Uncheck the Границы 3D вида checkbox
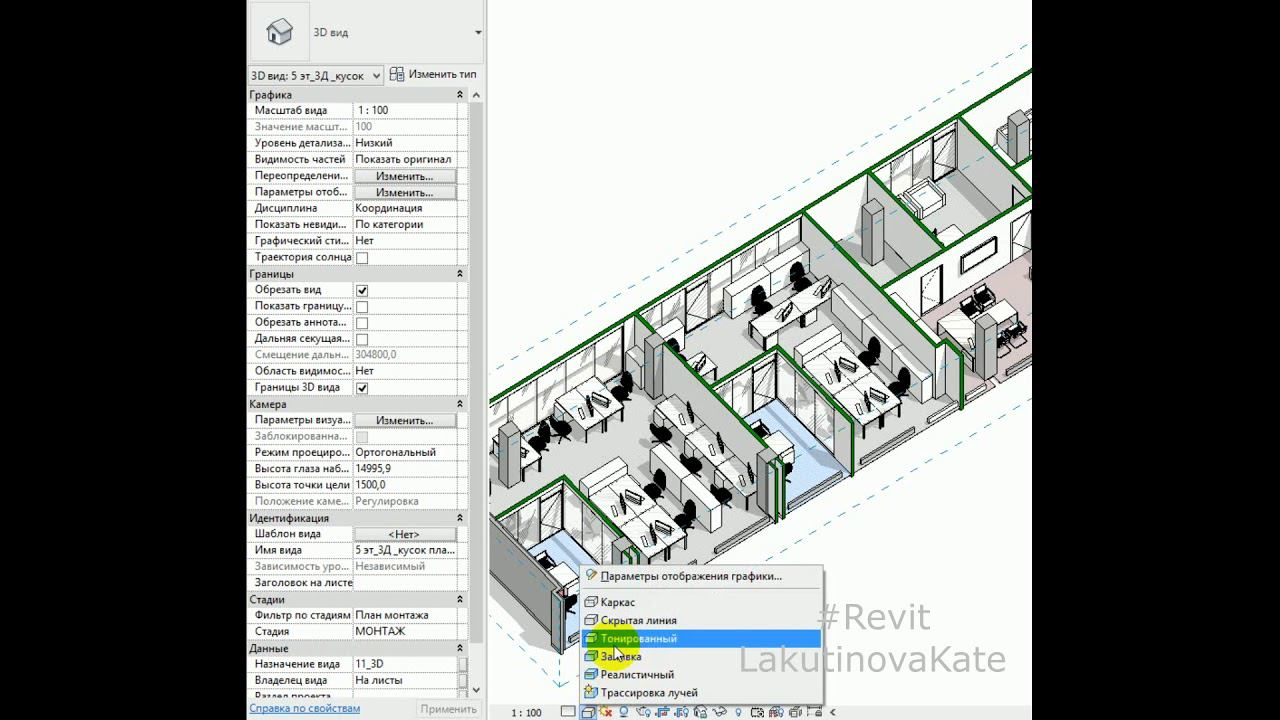This screenshot has width=1280, height=720. pos(362,388)
